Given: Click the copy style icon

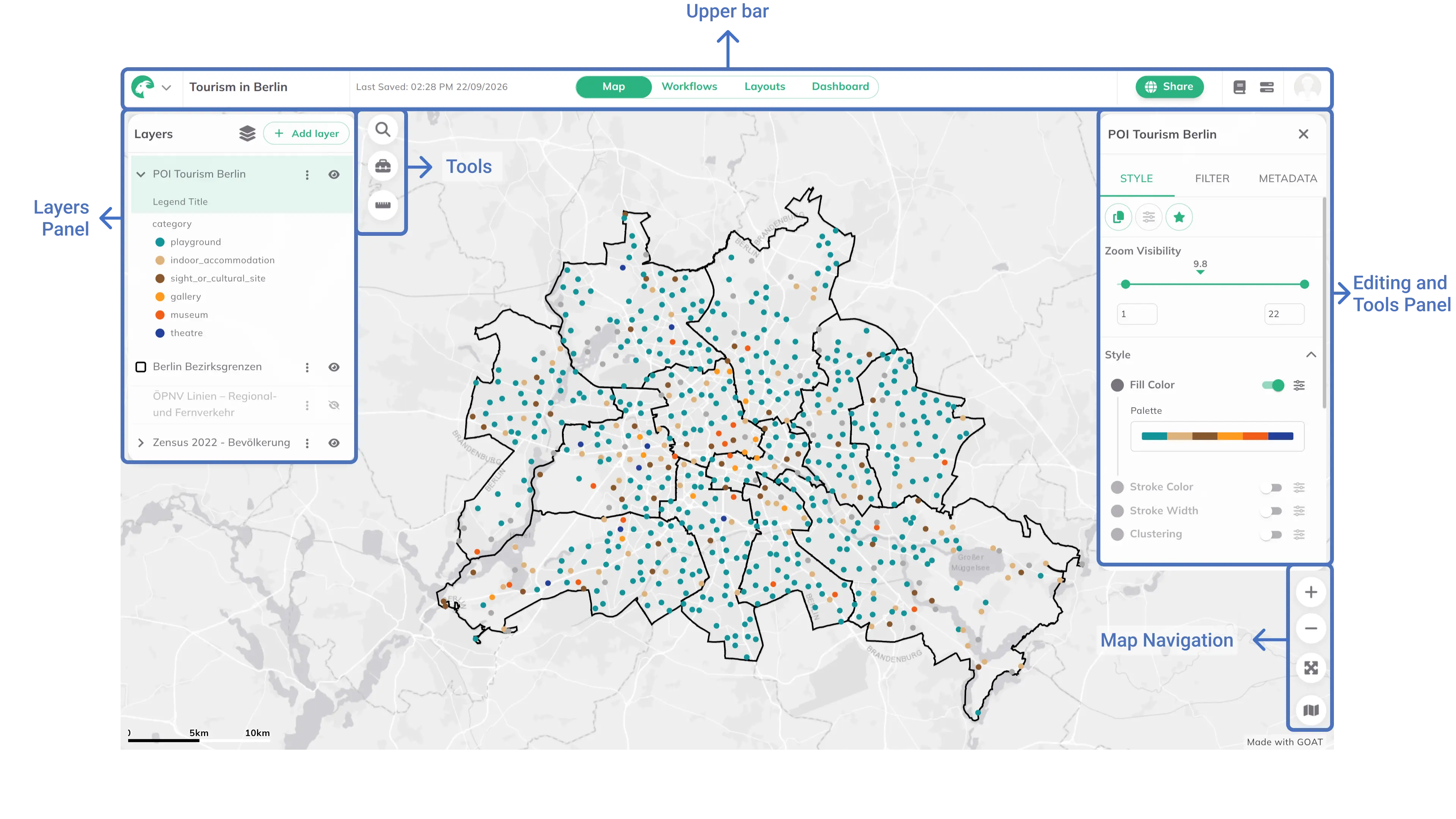Looking at the screenshot, I should (1118, 217).
